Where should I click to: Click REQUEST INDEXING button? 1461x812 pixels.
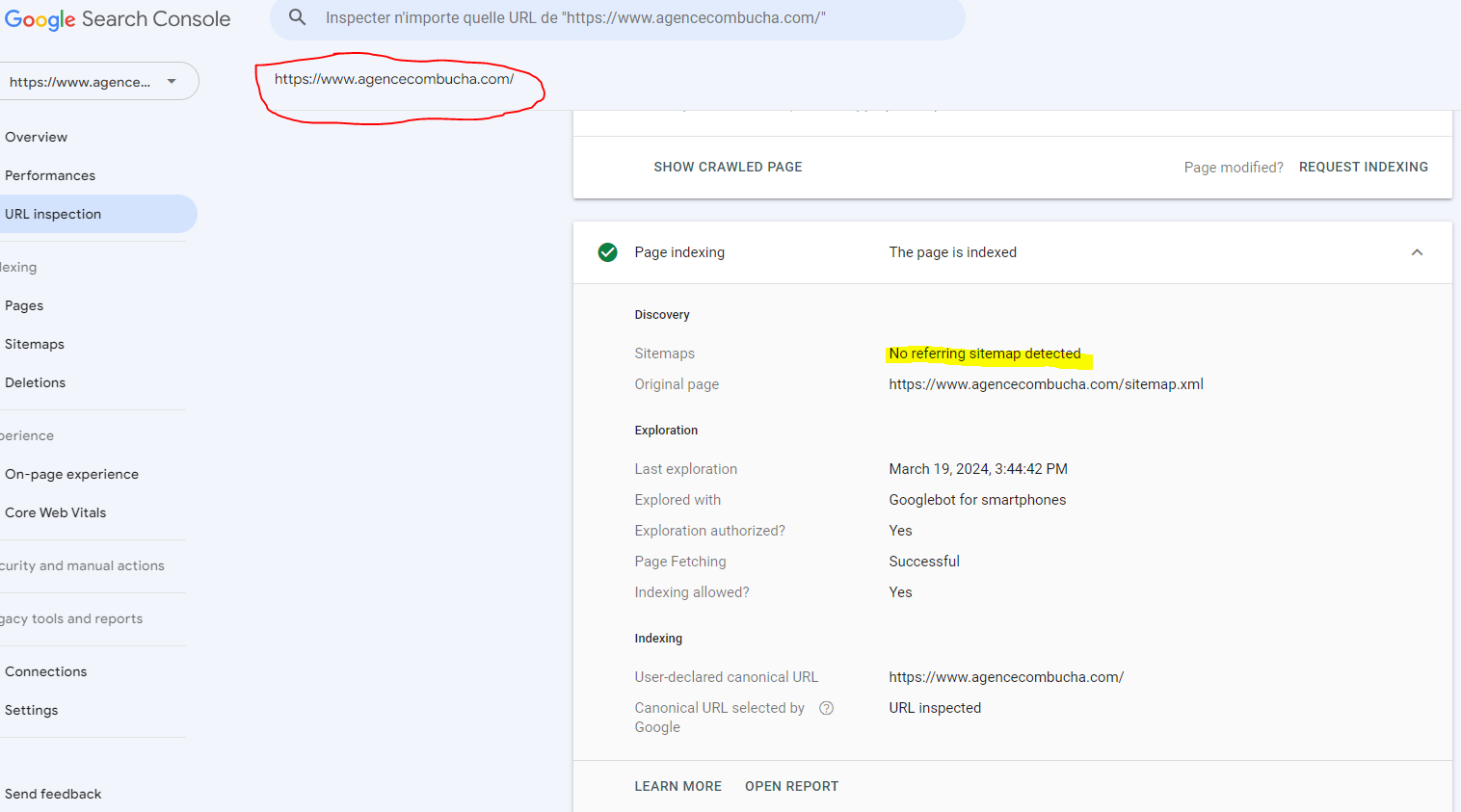[x=1364, y=167]
